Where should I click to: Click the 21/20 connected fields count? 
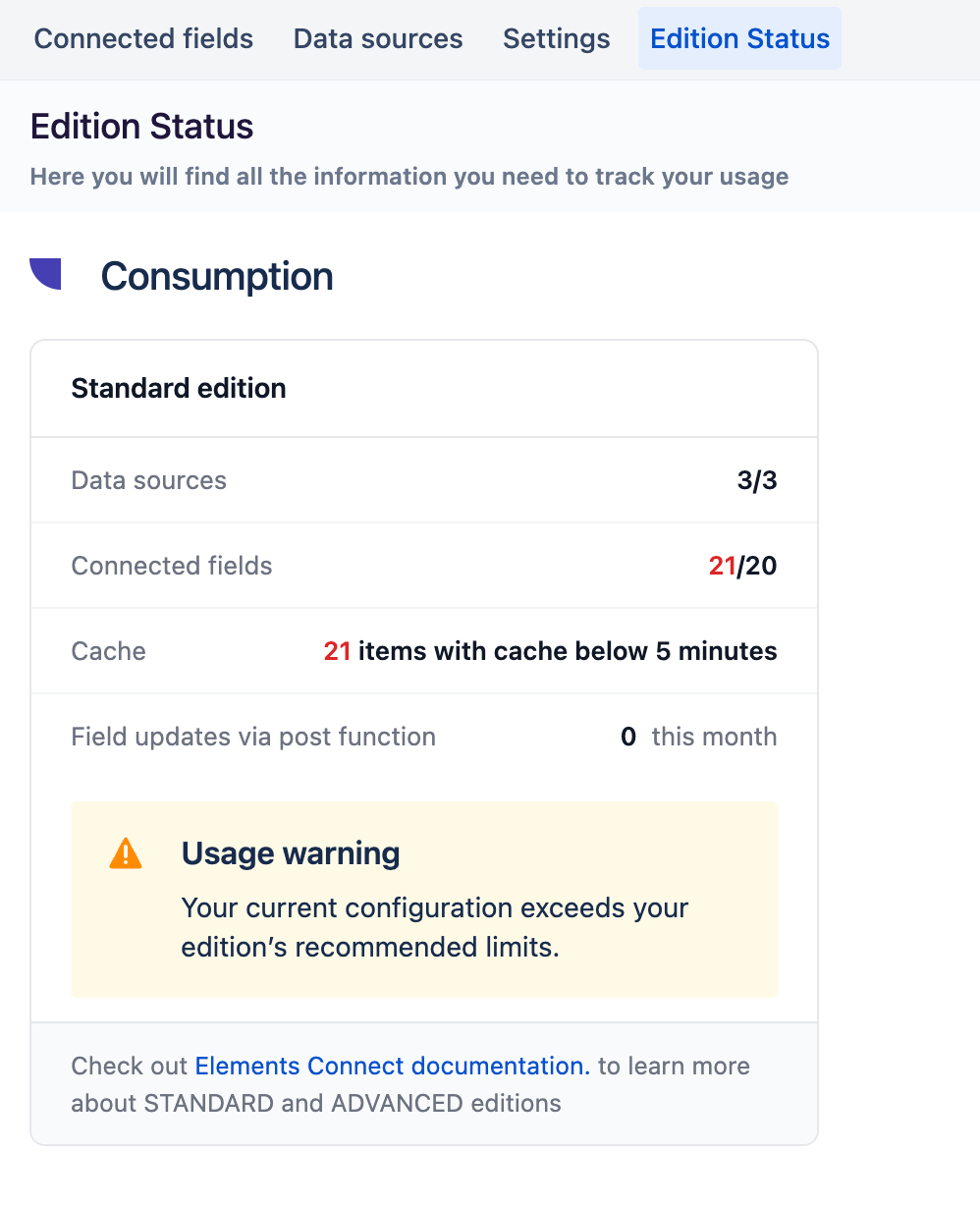(x=742, y=566)
